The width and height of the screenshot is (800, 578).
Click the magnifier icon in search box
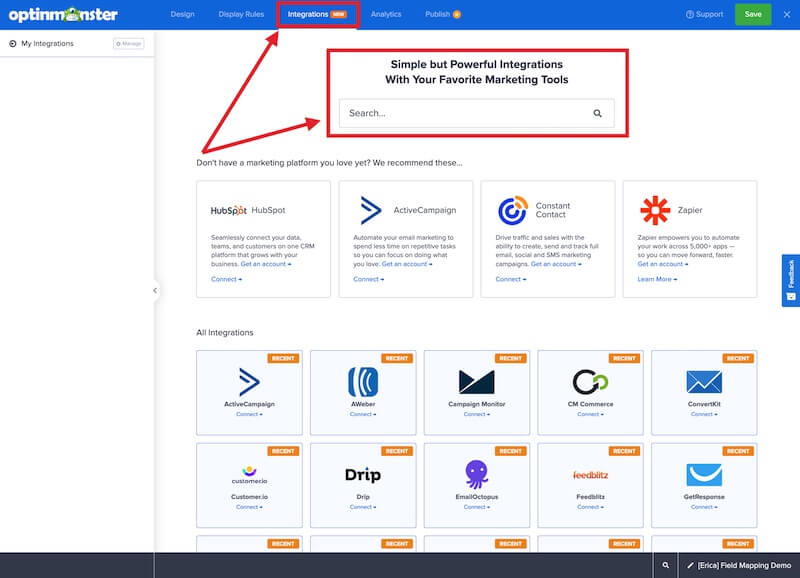pyautogui.click(x=597, y=113)
